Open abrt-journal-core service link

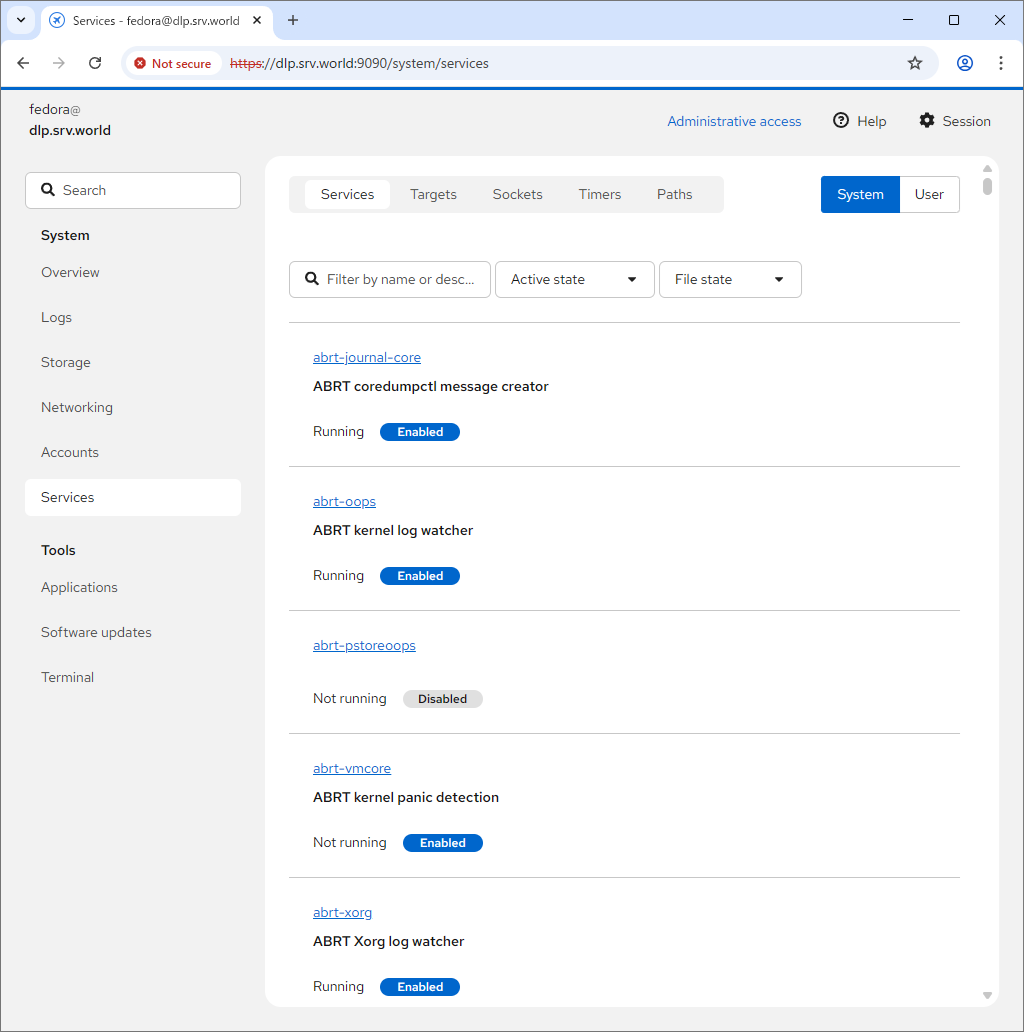367,357
